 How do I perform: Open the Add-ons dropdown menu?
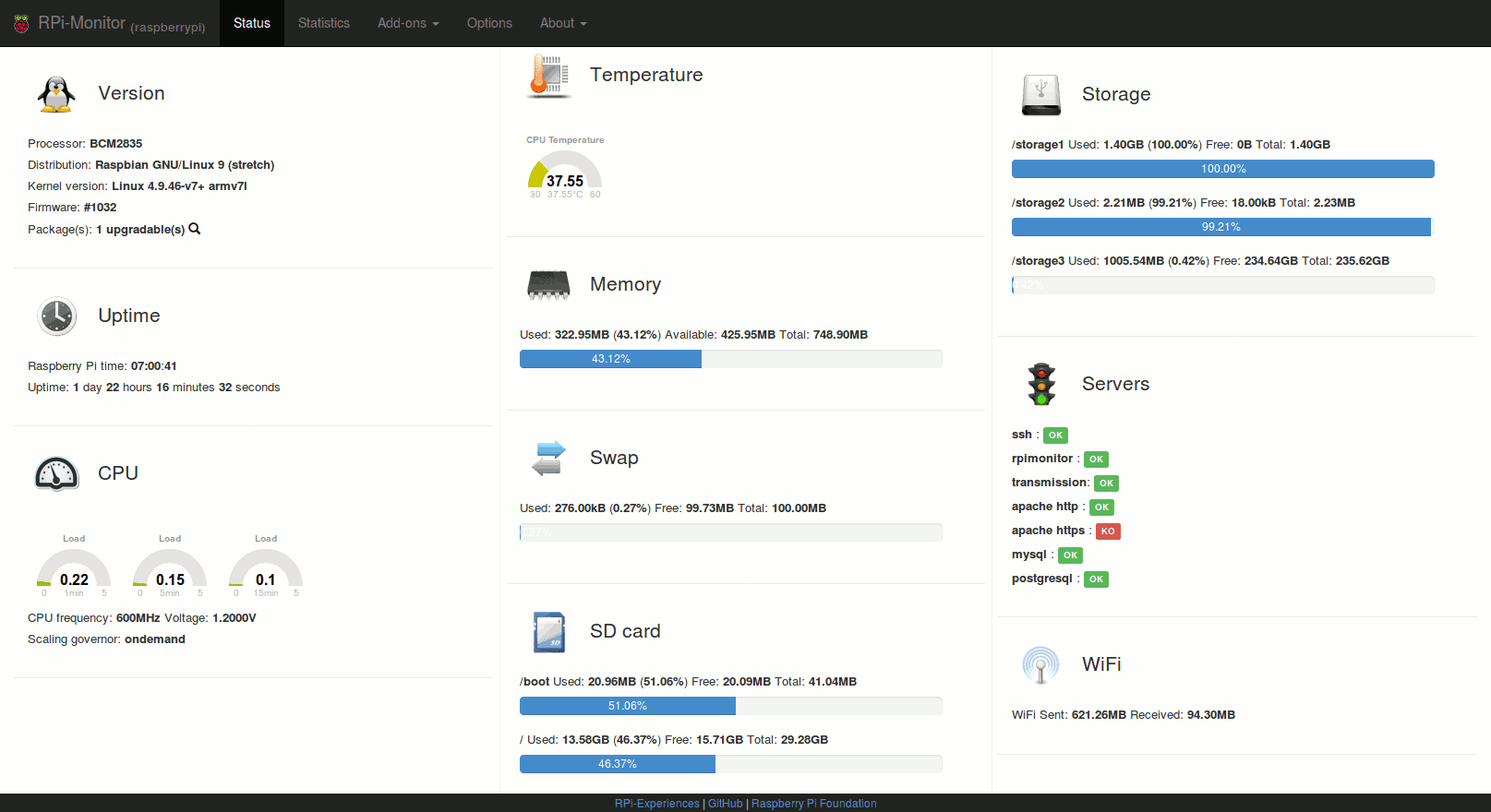408,23
